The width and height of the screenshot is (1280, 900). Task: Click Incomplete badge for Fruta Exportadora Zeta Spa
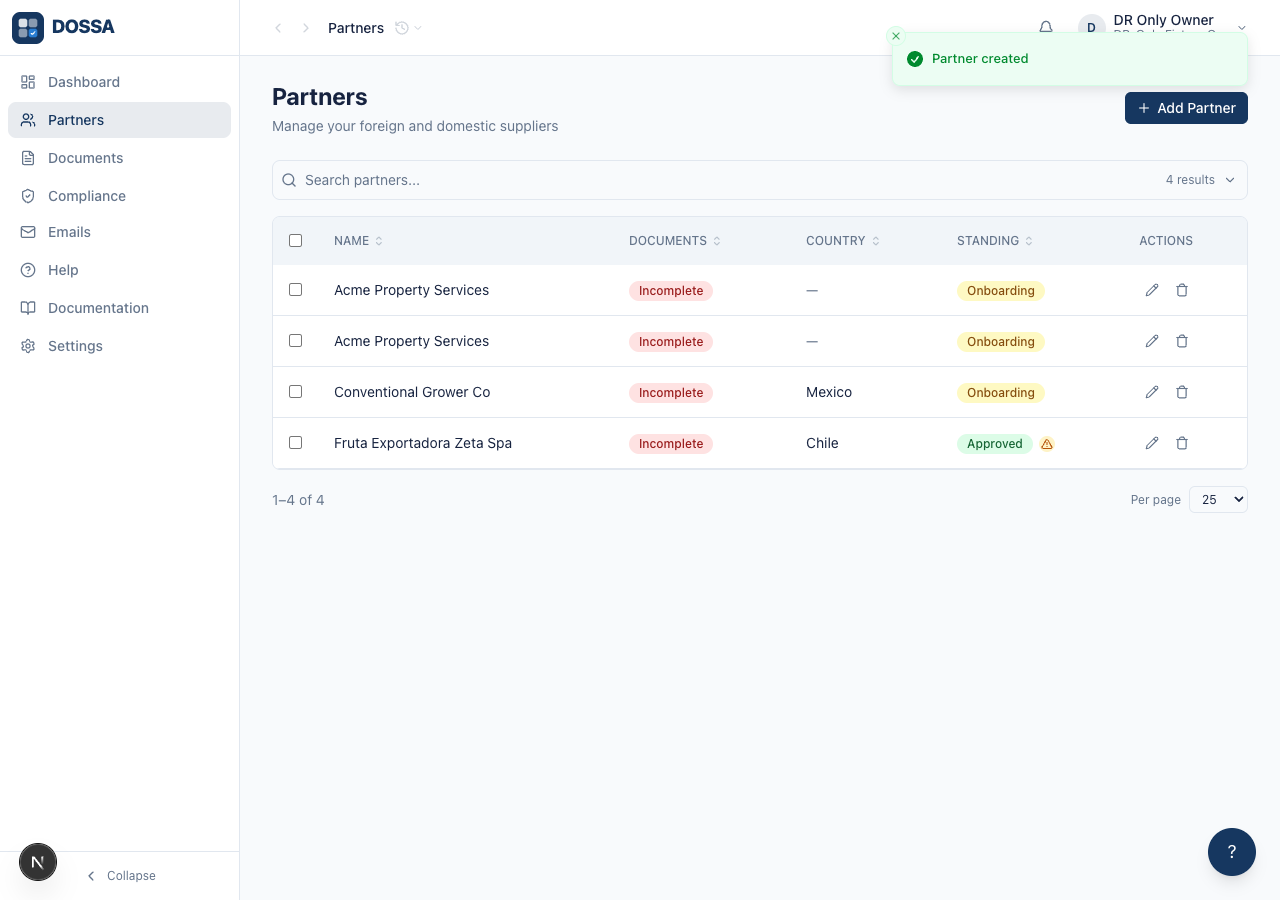pos(671,444)
